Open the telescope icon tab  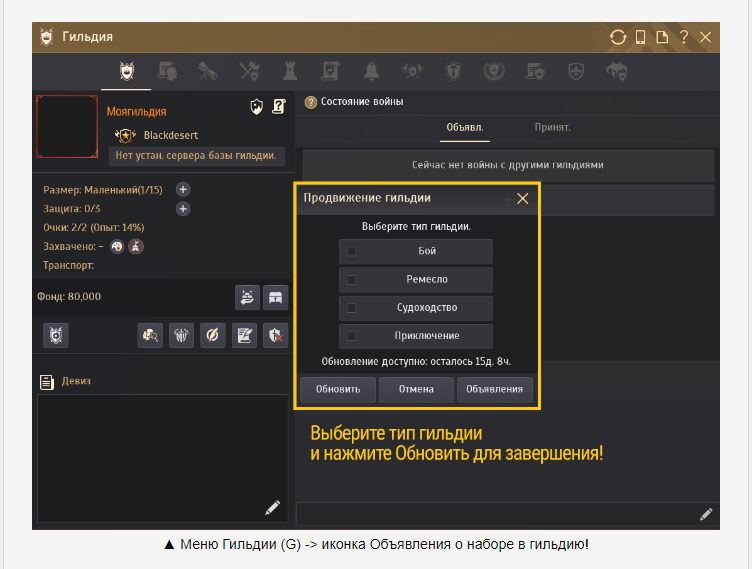click(x=208, y=71)
